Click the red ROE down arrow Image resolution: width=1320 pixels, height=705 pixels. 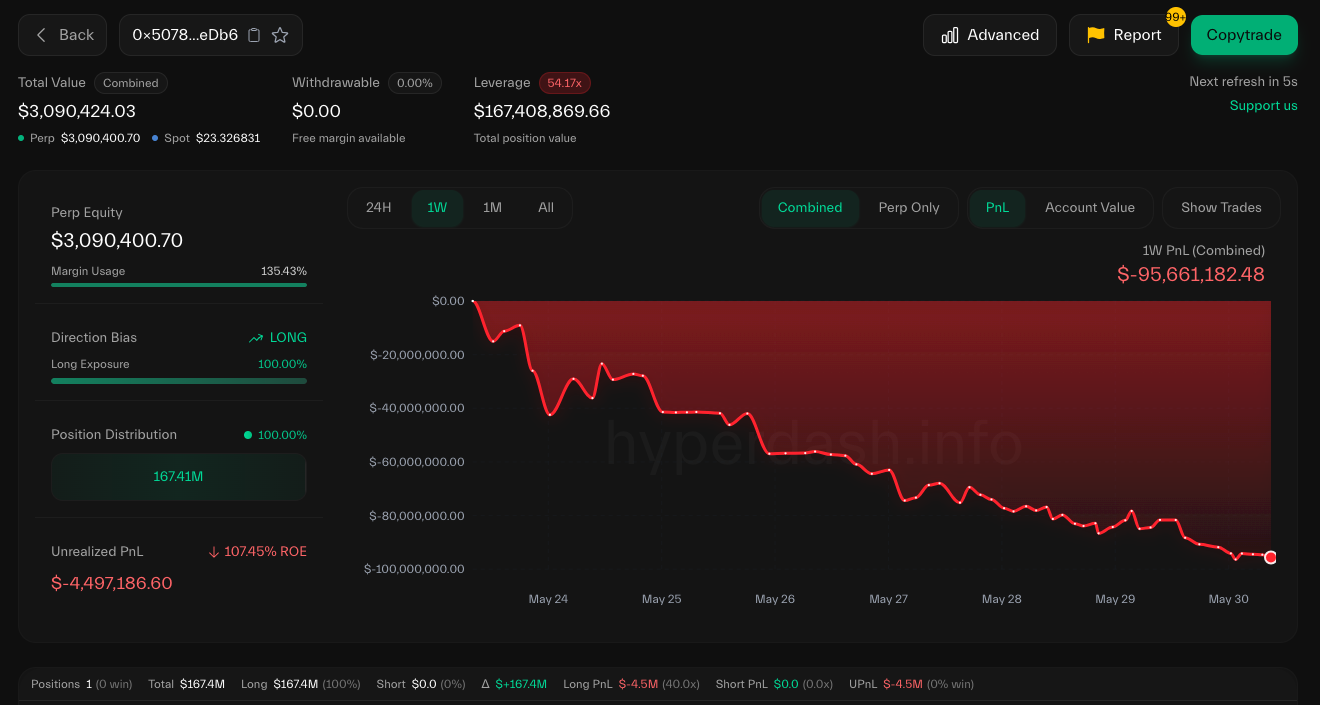[214, 552]
